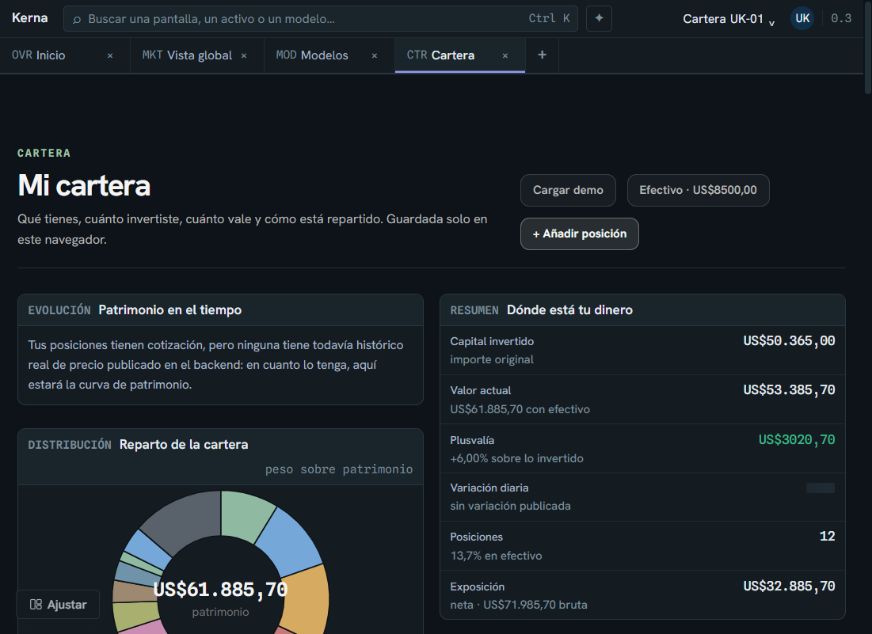
Task: Close the OVR Inicio tab
Action: (110, 56)
